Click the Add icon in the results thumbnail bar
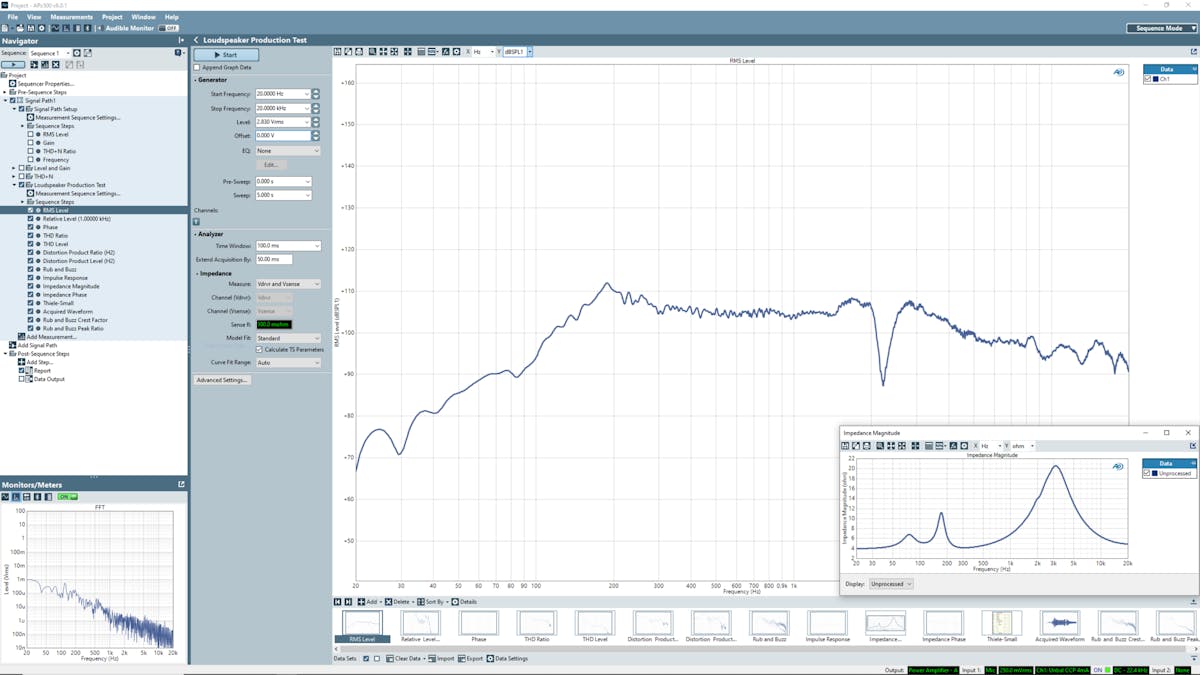 (362, 602)
